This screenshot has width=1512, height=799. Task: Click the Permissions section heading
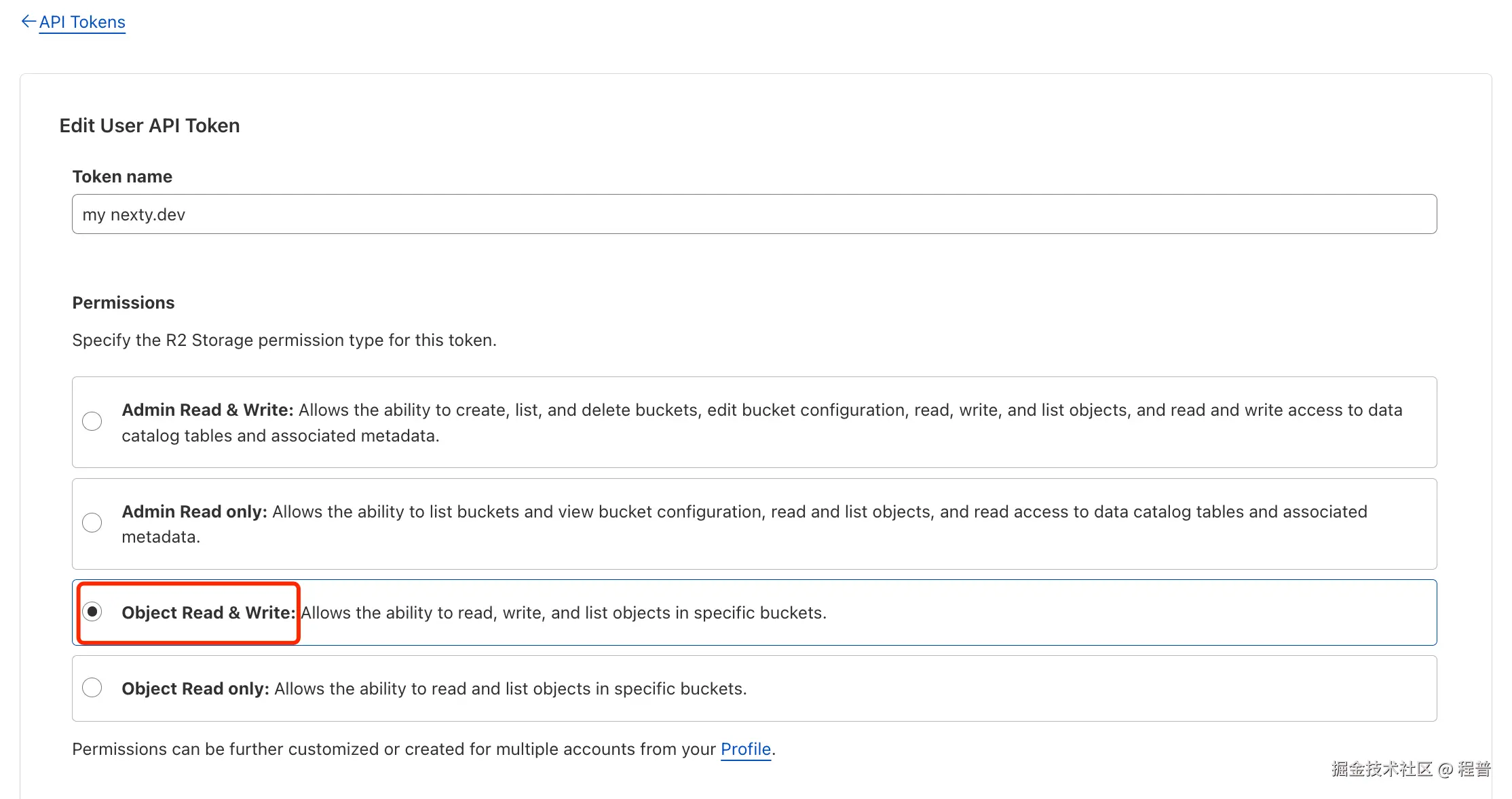[123, 302]
